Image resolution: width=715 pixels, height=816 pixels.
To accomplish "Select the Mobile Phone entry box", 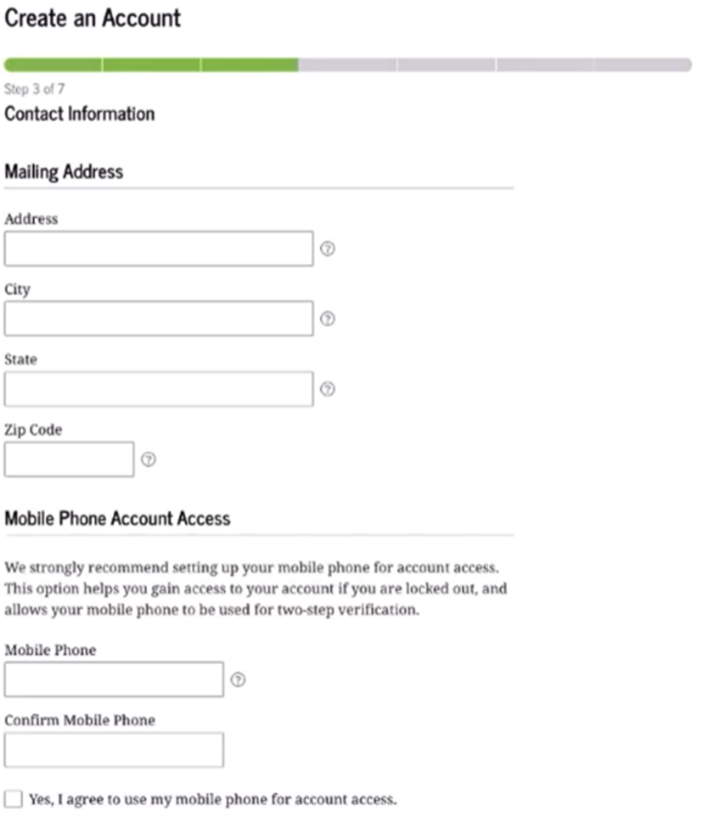I will [113, 679].
